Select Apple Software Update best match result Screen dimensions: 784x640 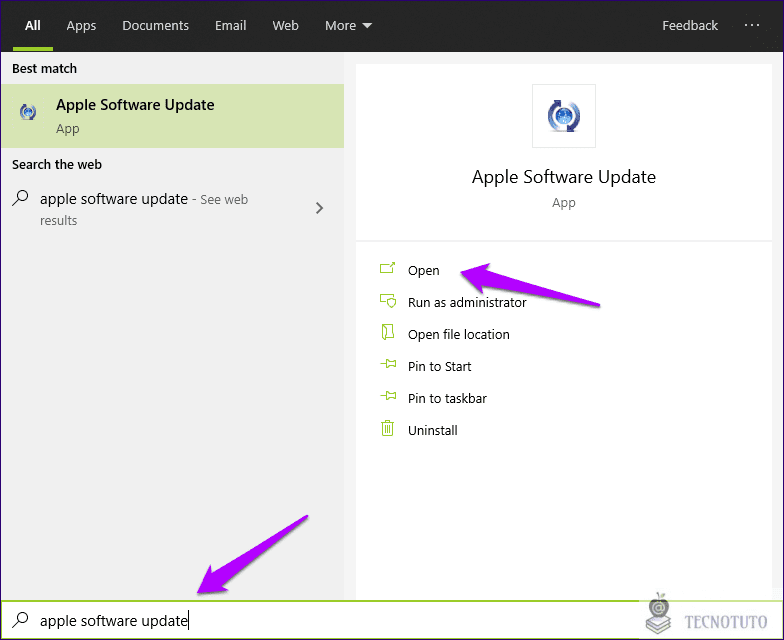tap(172, 116)
